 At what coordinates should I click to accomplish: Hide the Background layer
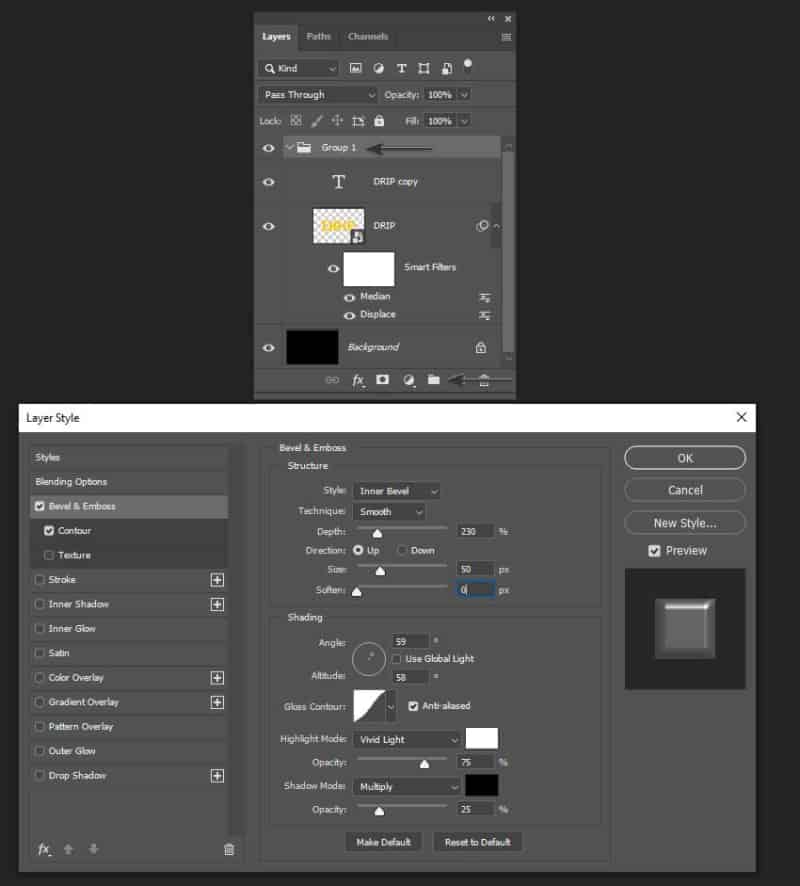pyautogui.click(x=269, y=348)
